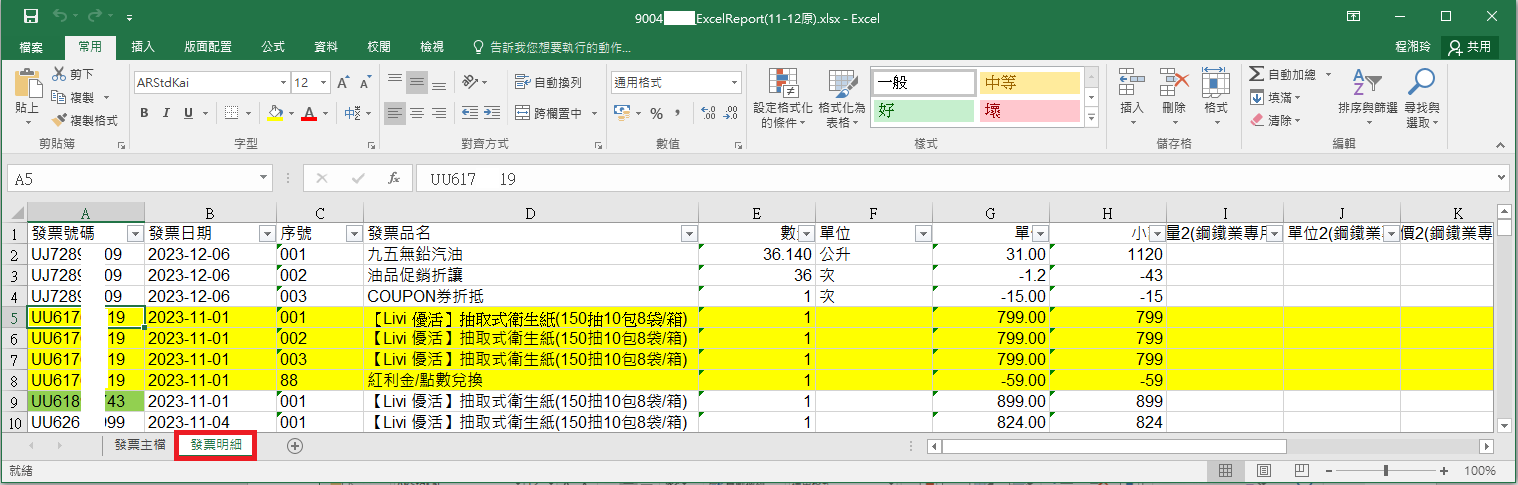
Task: Apply percent style
Action: click(656, 113)
